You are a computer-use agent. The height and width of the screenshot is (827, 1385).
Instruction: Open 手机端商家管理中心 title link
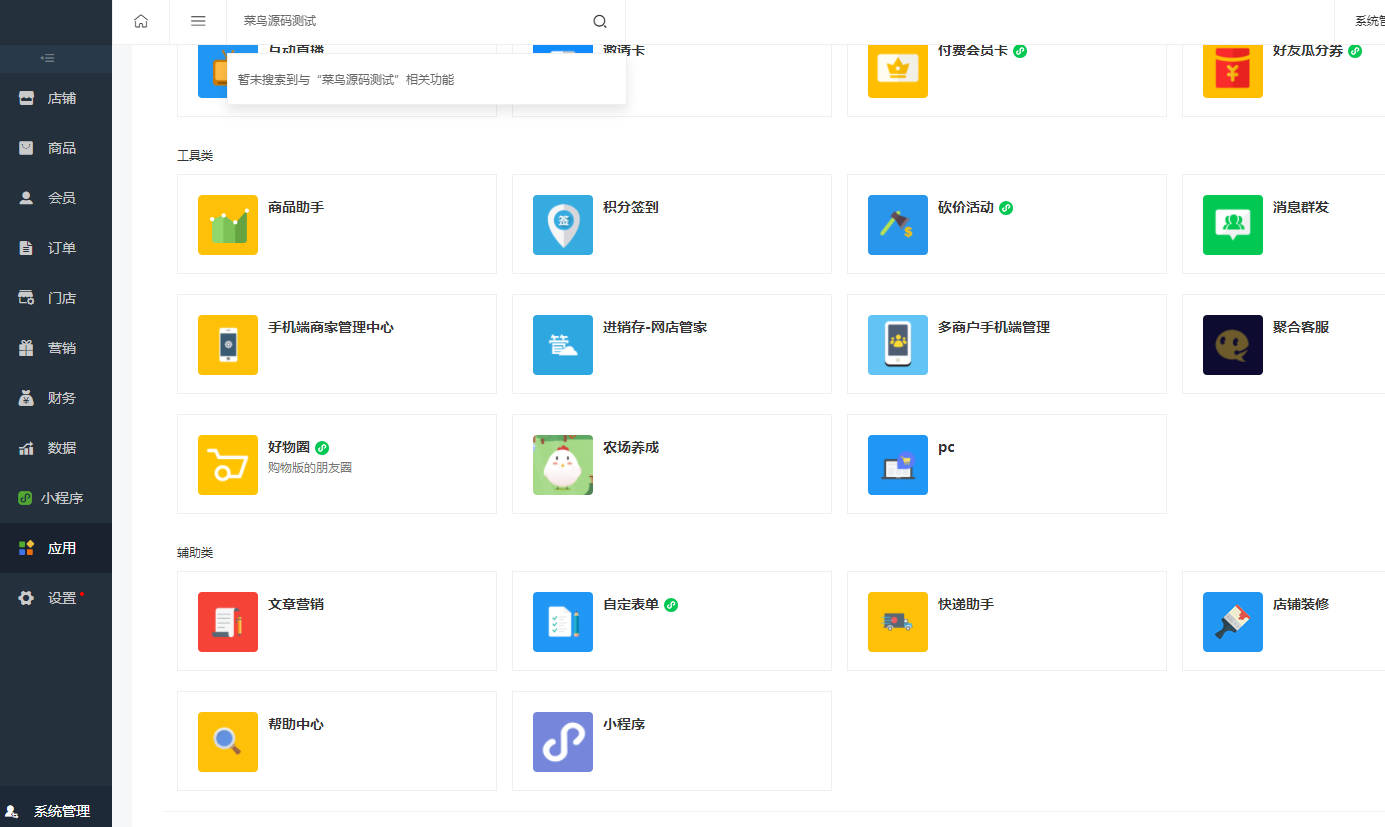point(331,327)
